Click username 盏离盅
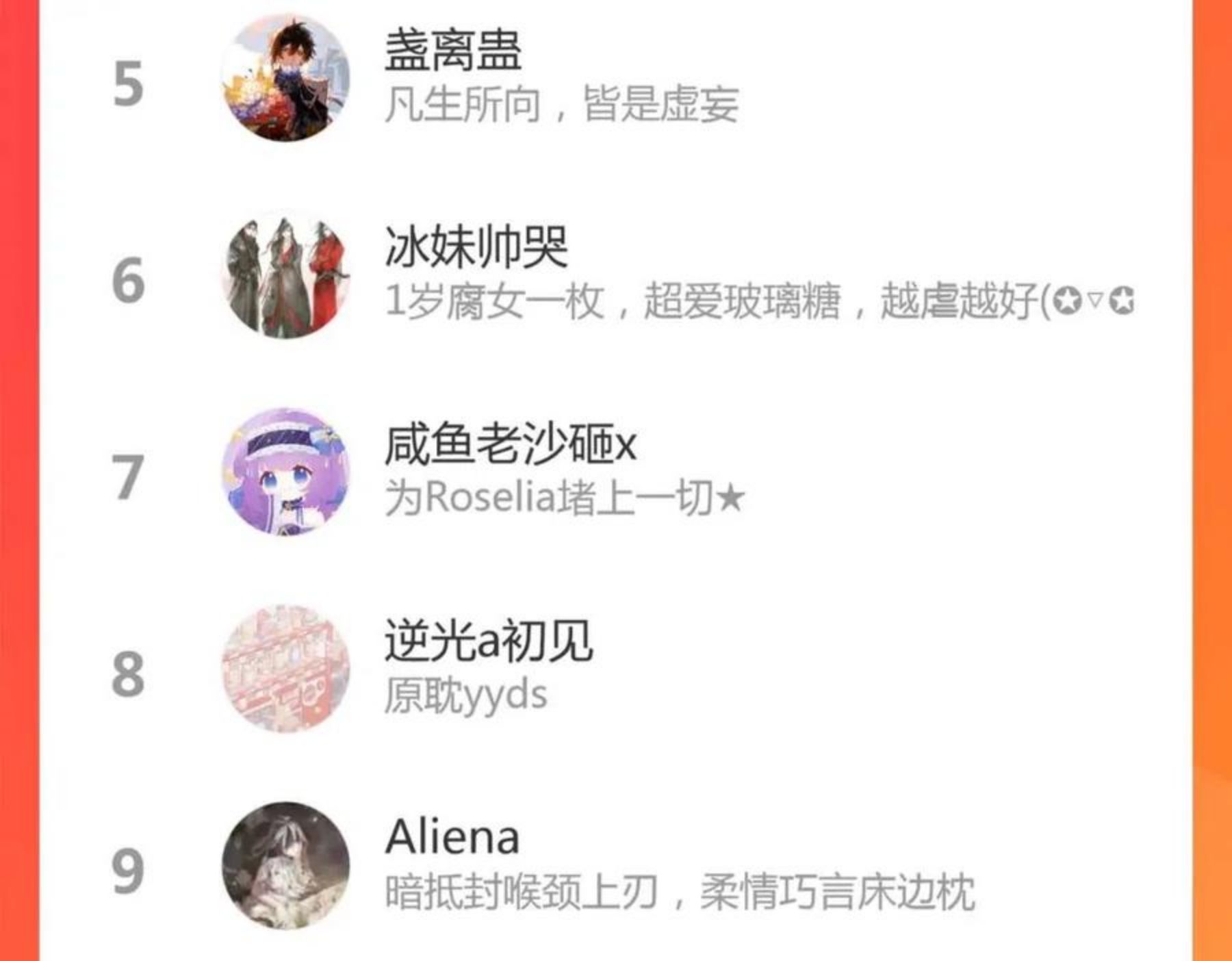Image resolution: width=1232 pixels, height=961 pixels. coord(453,51)
